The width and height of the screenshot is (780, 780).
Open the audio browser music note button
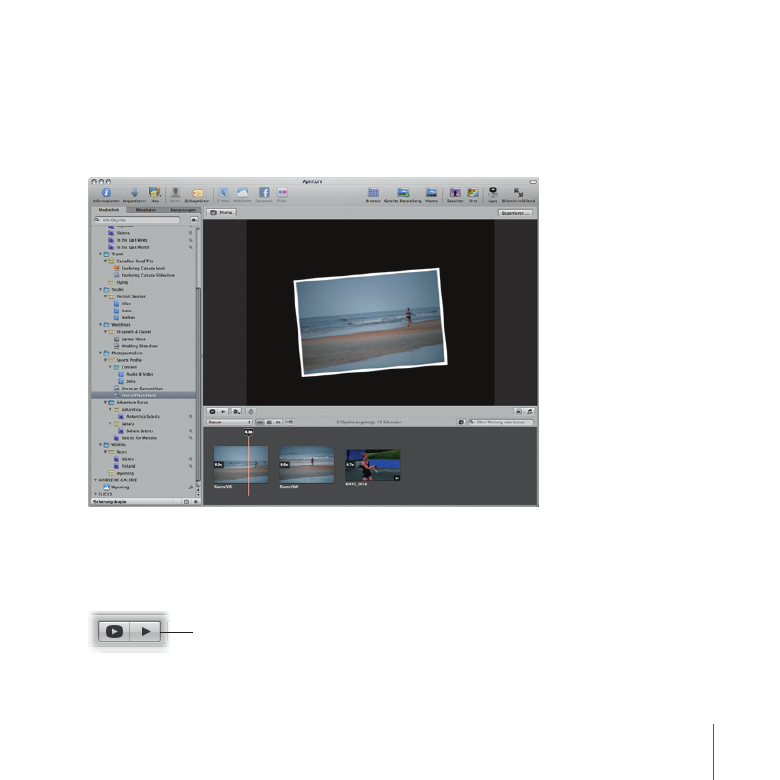[530, 411]
